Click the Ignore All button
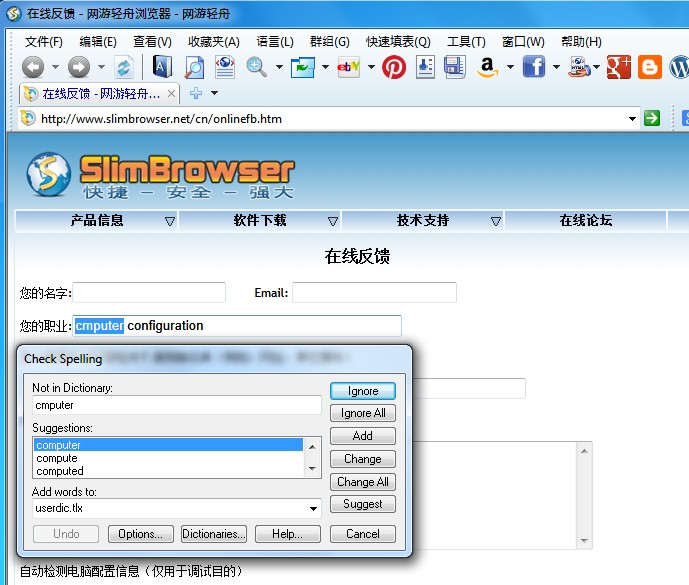 363,413
